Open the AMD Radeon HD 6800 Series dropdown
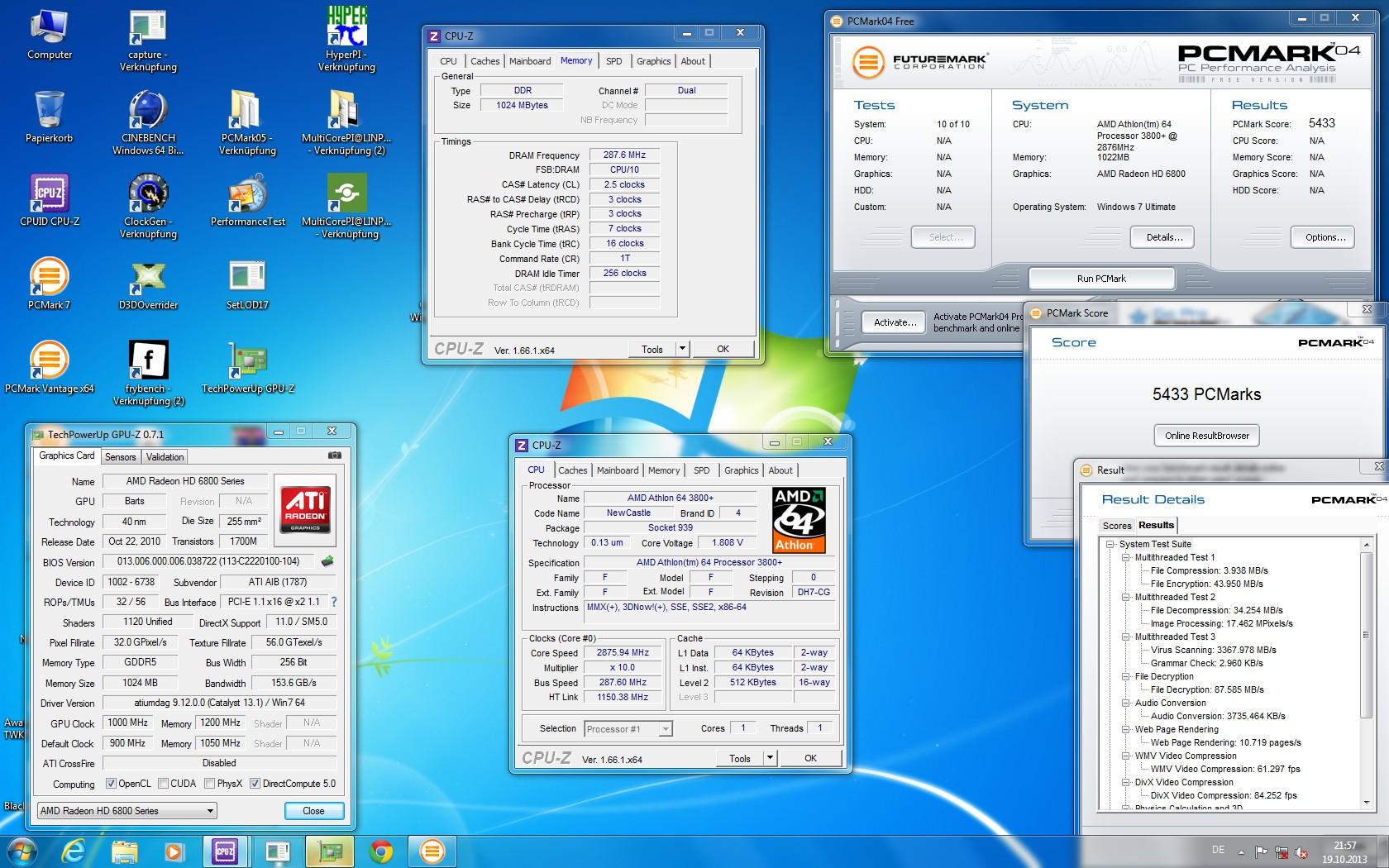The image size is (1389, 868). [126, 811]
